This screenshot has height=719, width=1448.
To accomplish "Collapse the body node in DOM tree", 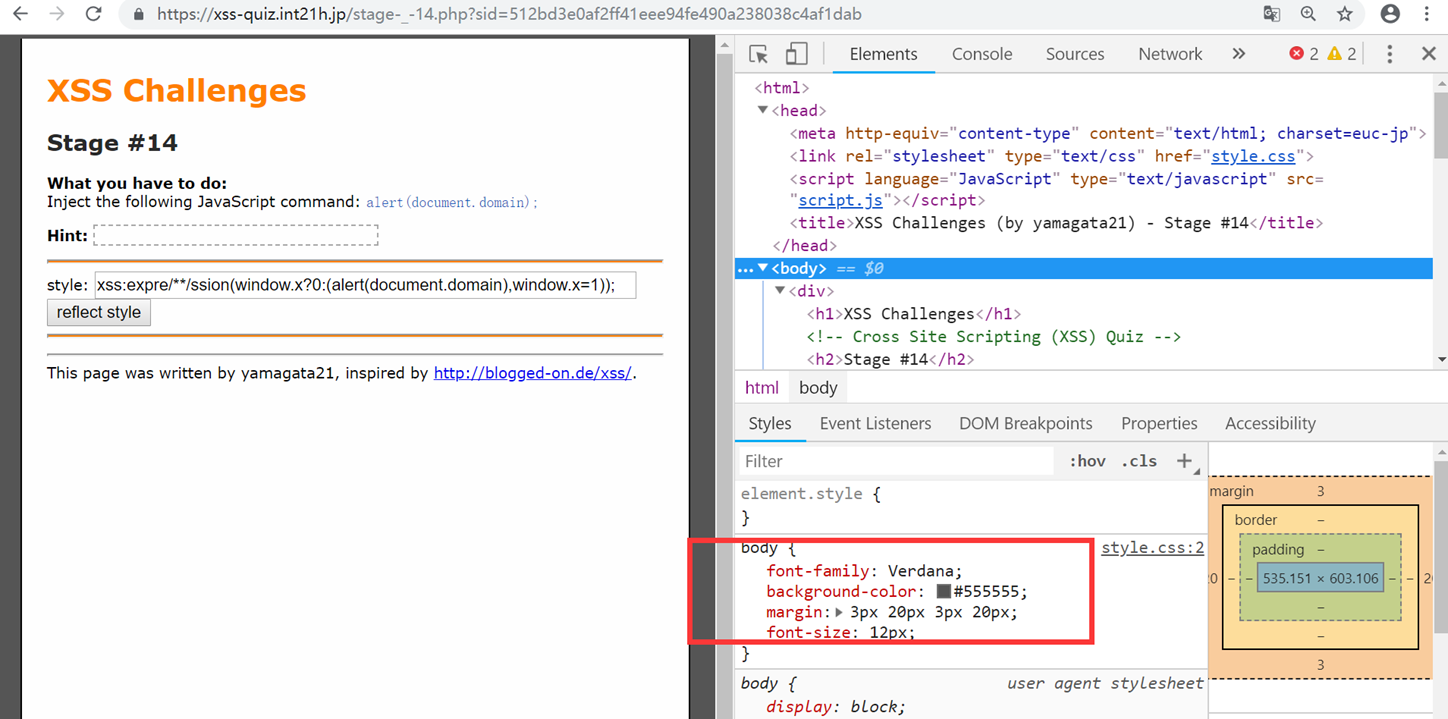I will coord(763,269).
